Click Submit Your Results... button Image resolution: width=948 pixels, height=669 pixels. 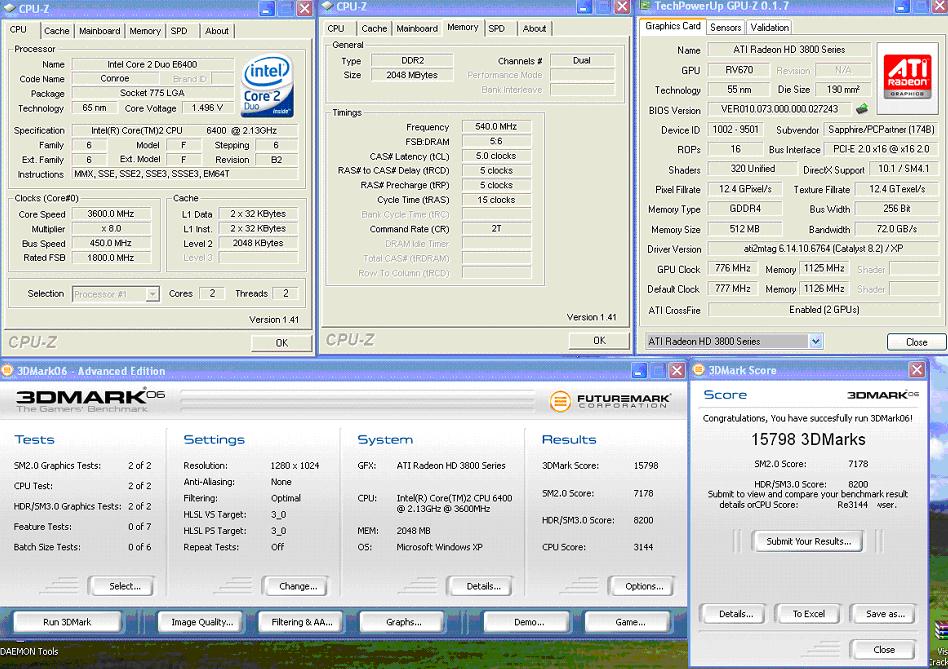[x=808, y=541]
